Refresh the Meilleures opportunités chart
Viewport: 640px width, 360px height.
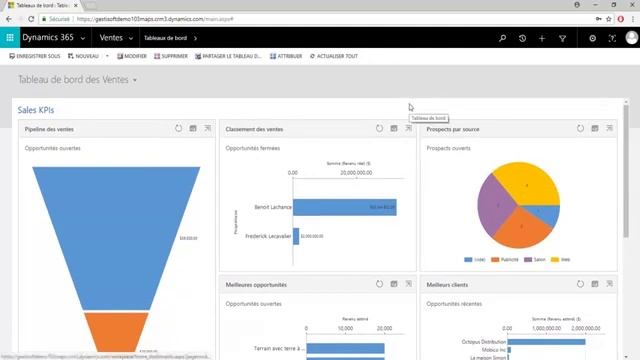point(379,284)
